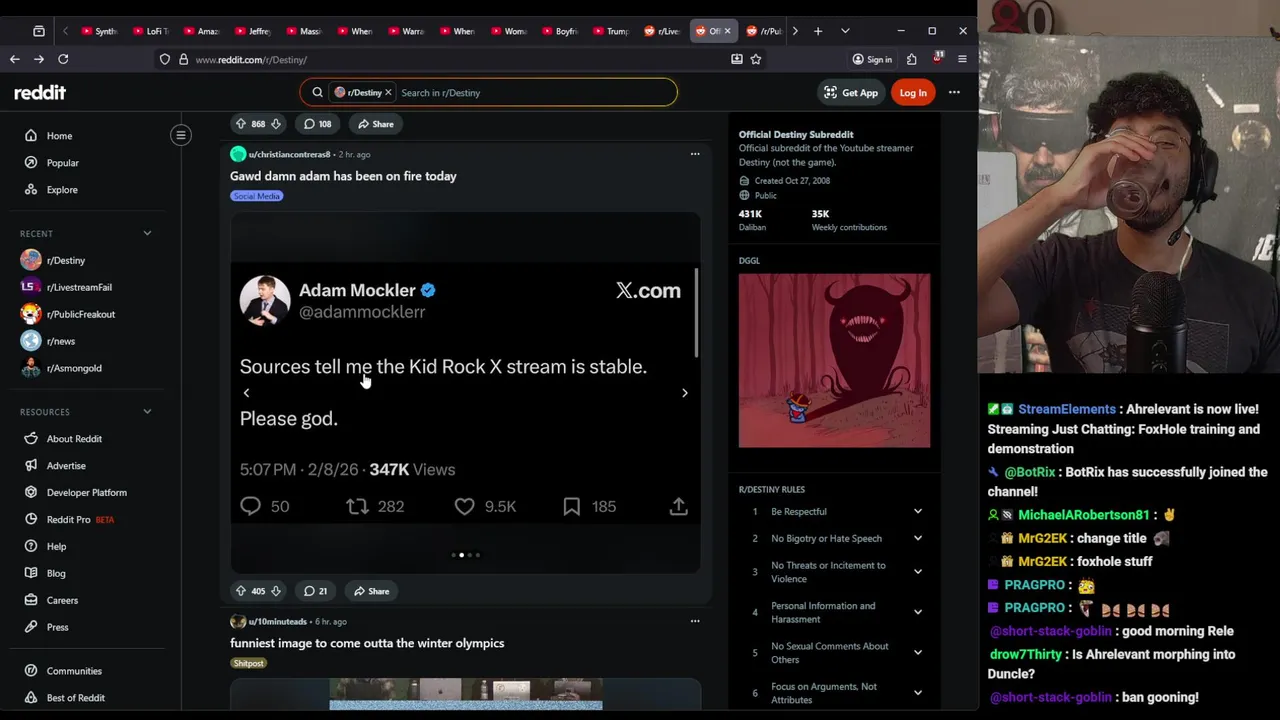
Task: Upvote the post showing 868 score
Action: tap(240, 124)
